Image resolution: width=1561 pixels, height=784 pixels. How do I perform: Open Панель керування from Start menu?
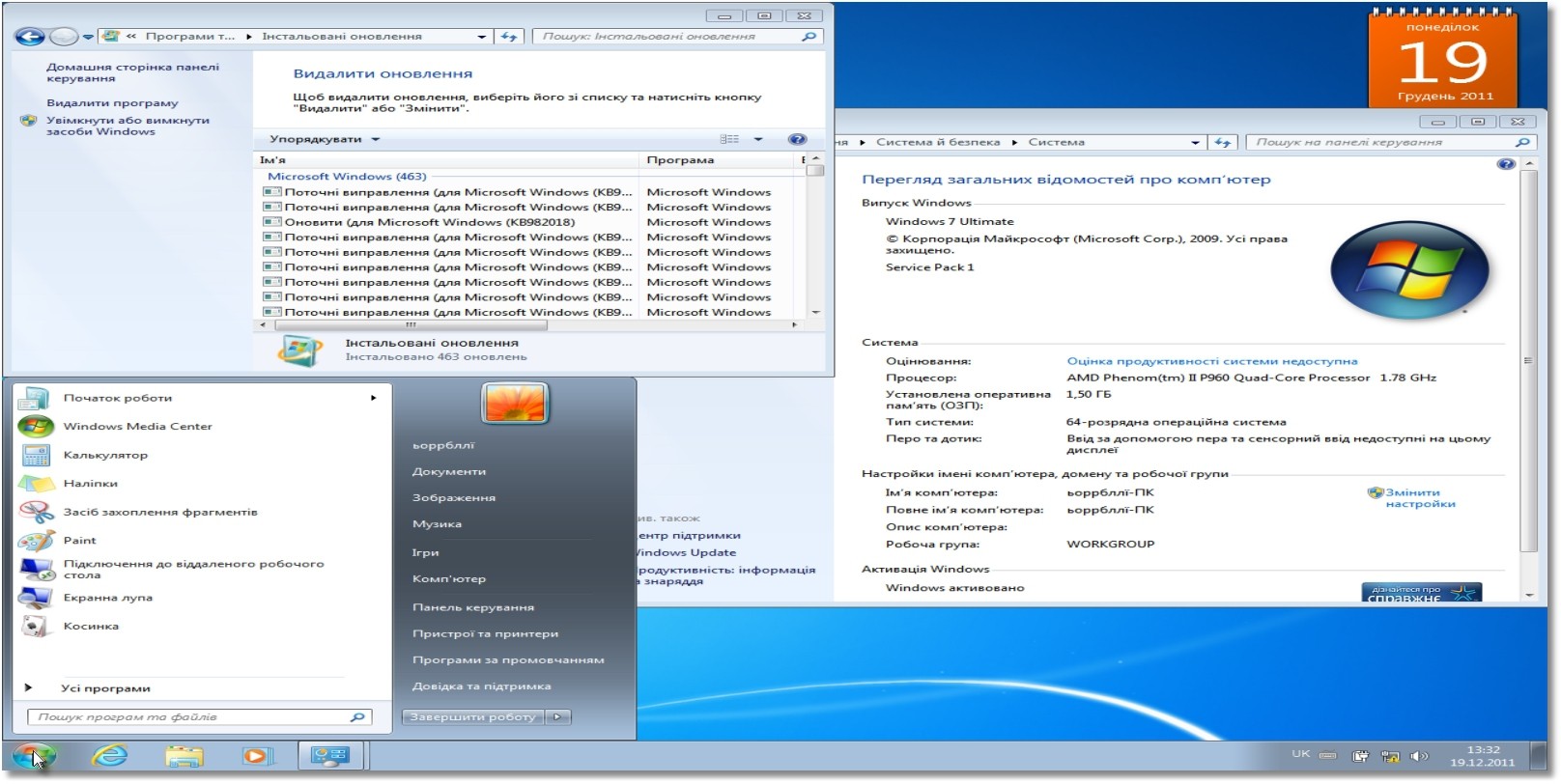[x=473, y=607]
